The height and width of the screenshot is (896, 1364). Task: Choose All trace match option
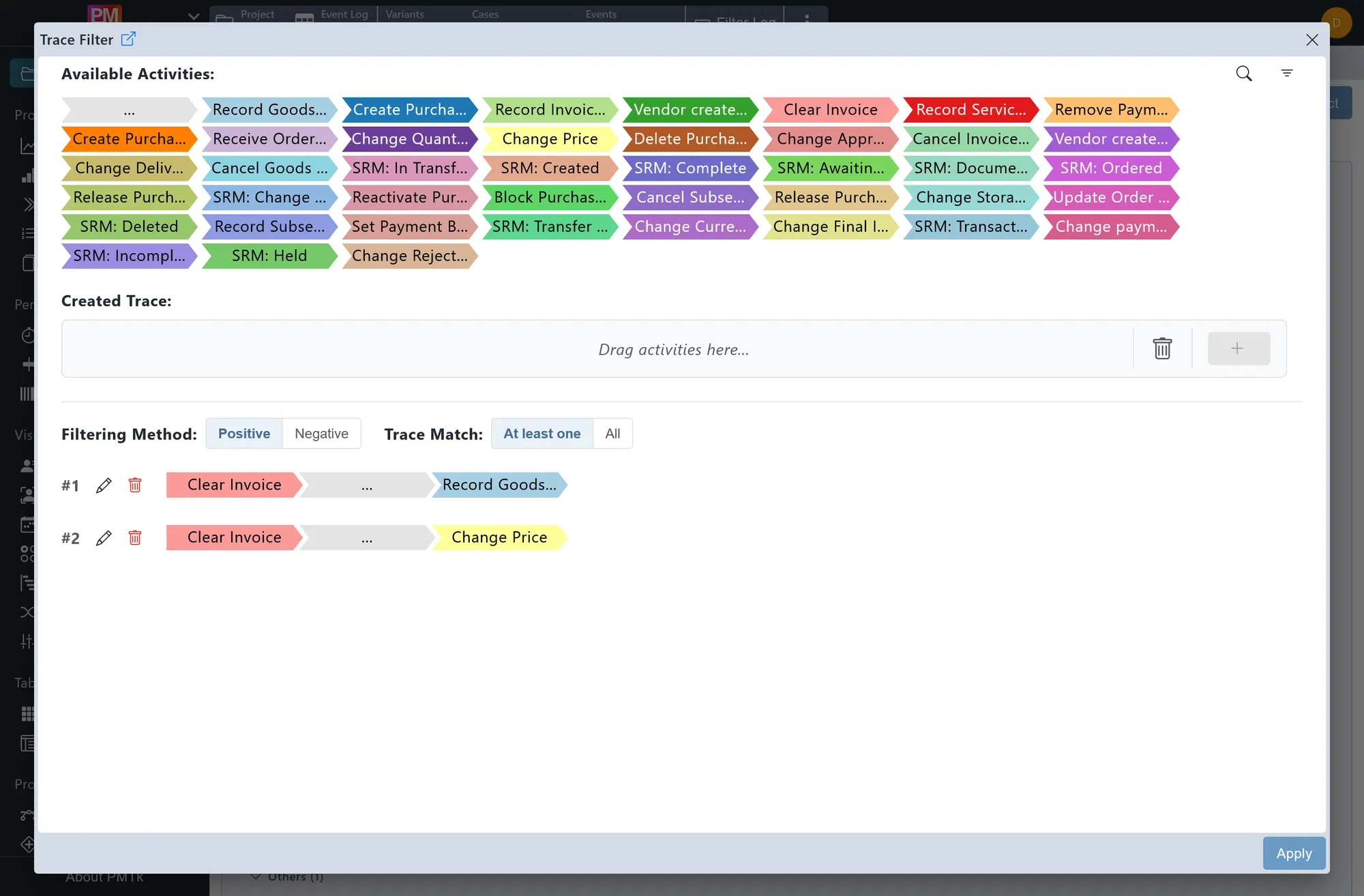[x=612, y=434]
